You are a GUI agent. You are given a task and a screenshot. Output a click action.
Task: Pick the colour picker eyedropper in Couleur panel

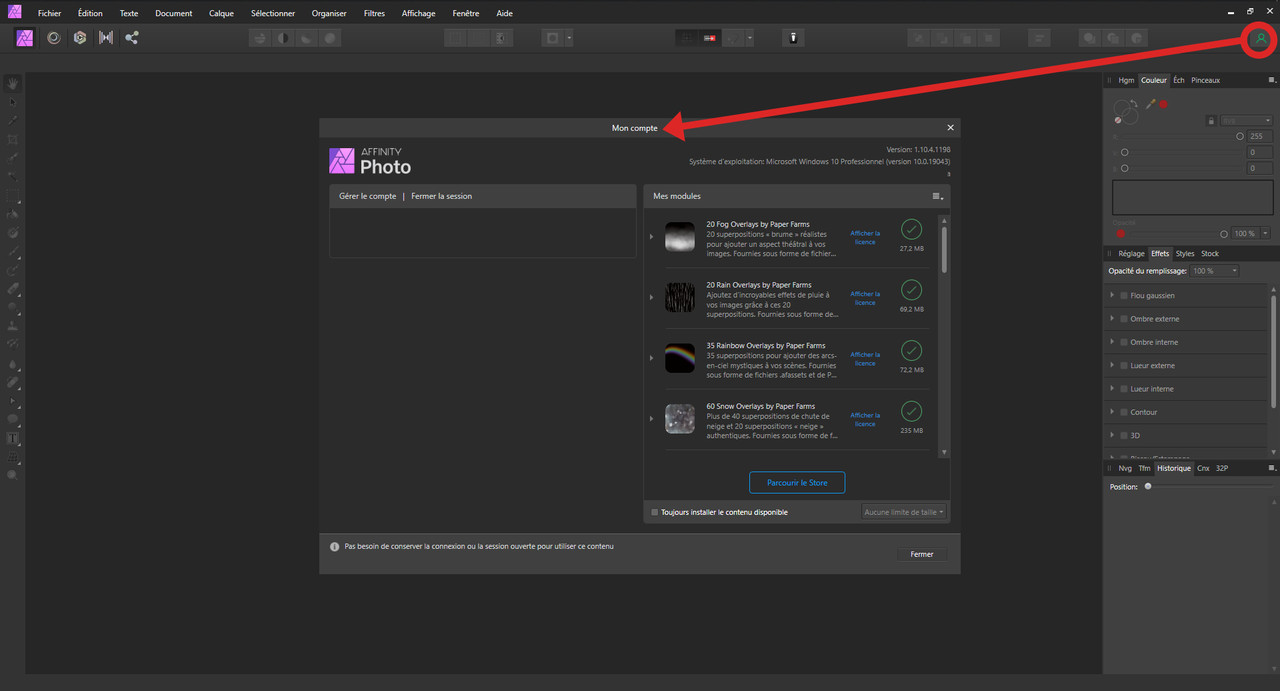(1150, 103)
